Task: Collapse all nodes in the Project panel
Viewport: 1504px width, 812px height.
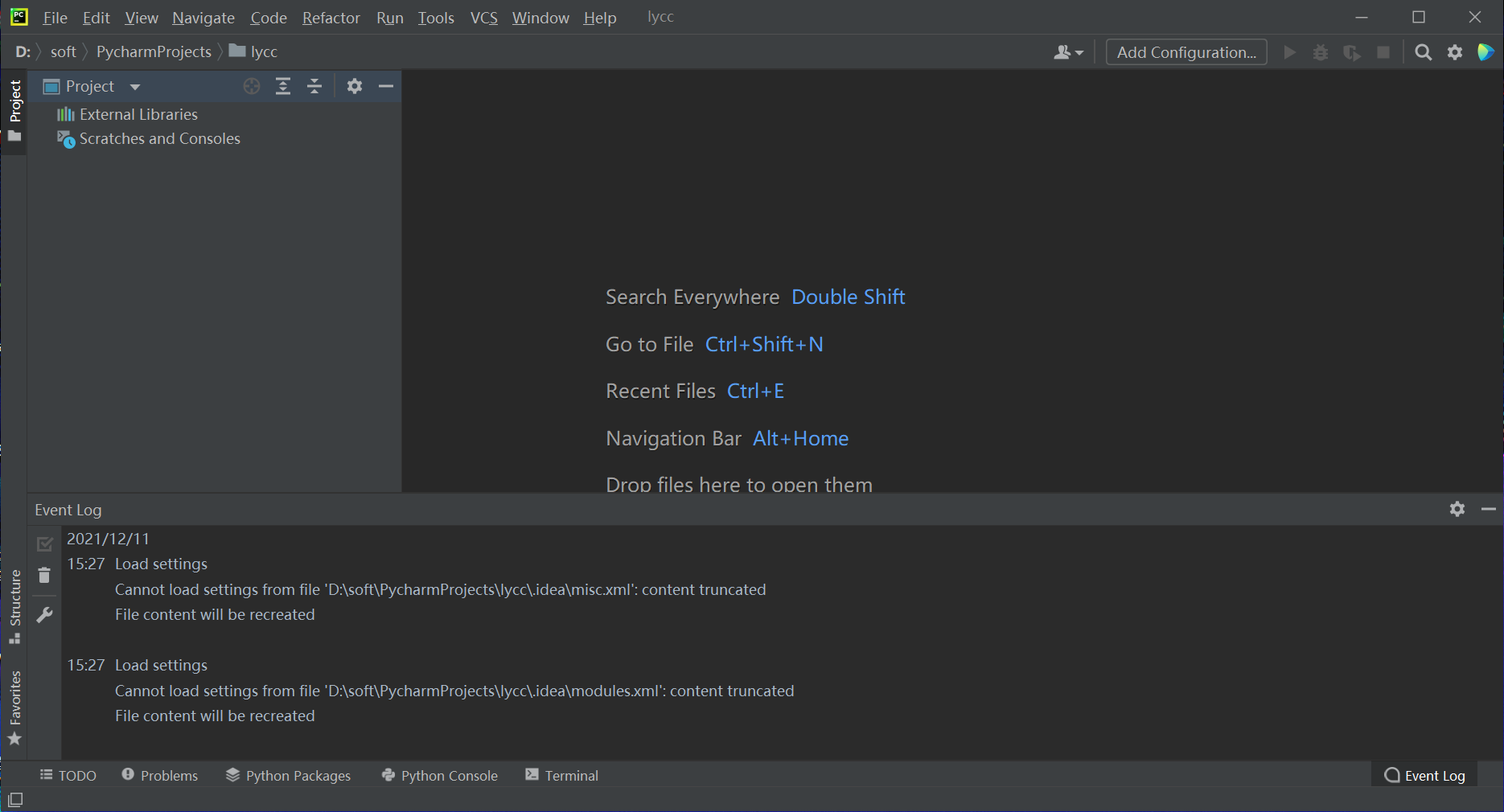Action: pyautogui.click(x=314, y=86)
